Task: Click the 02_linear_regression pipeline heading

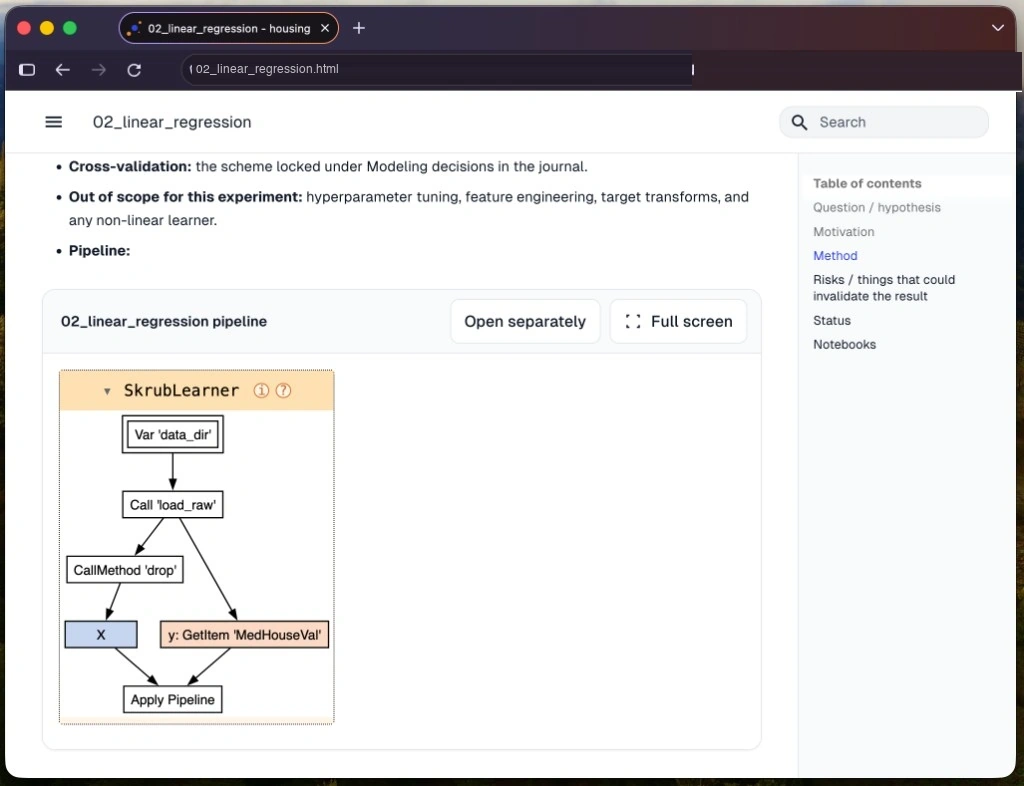Action: click(164, 321)
